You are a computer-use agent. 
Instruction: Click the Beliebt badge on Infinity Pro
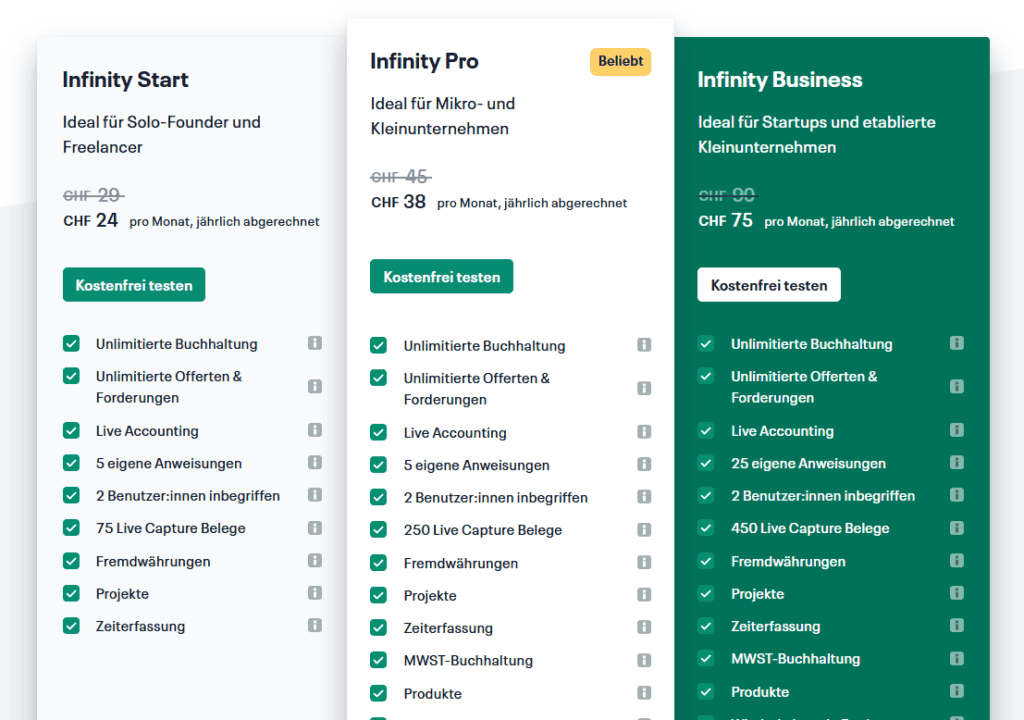pos(620,62)
